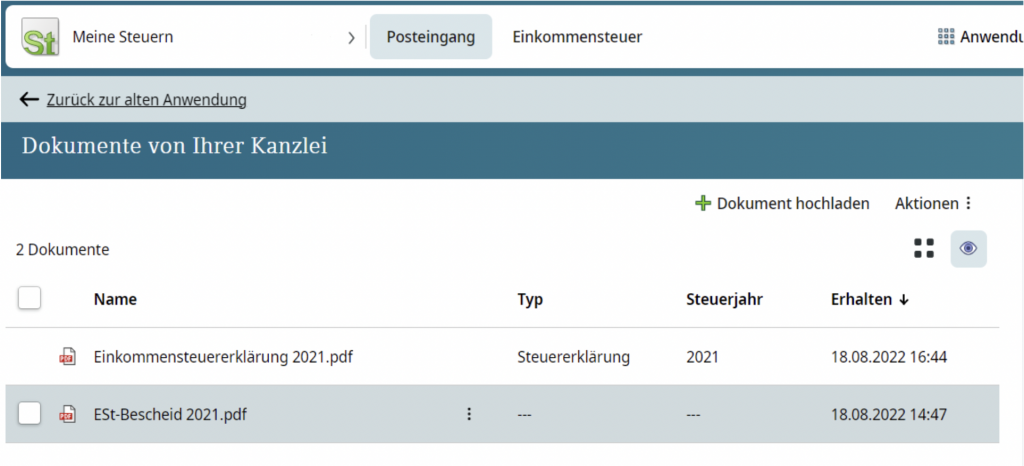This screenshot has height=466, width=1024.
Task: Tick the checkbox for ESt-Bescheid 2021.pdf
Action: tap(30, 414)
